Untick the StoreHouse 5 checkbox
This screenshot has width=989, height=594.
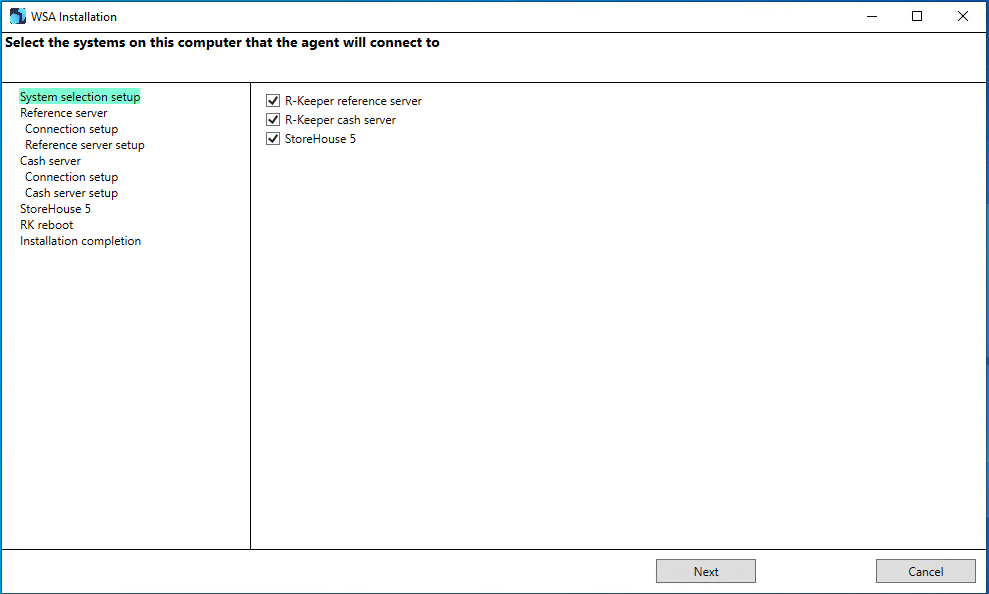coord(273,139)
